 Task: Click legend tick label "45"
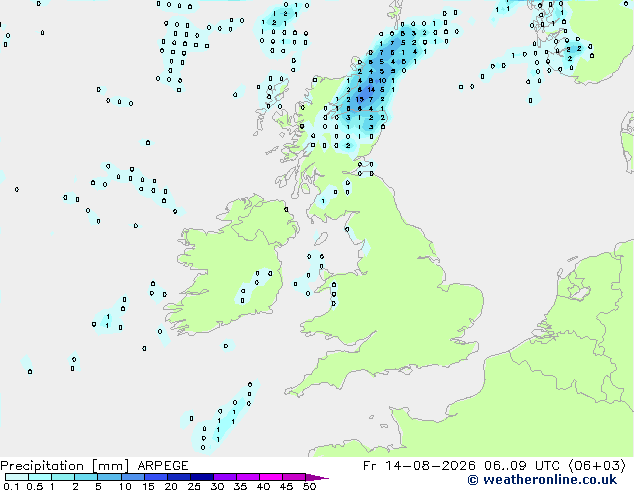287,486
